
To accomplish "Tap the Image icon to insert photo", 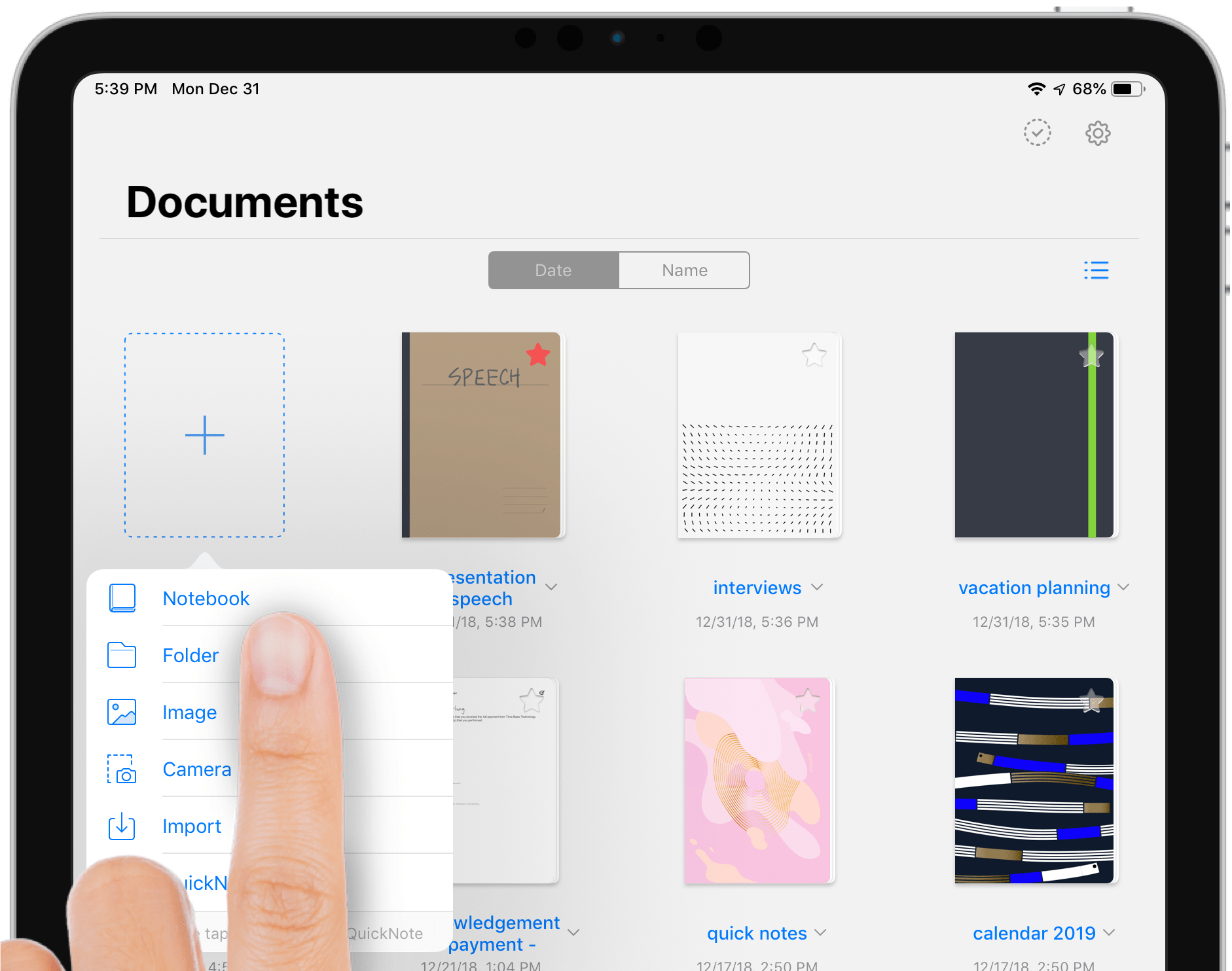I will coord(121,712).
